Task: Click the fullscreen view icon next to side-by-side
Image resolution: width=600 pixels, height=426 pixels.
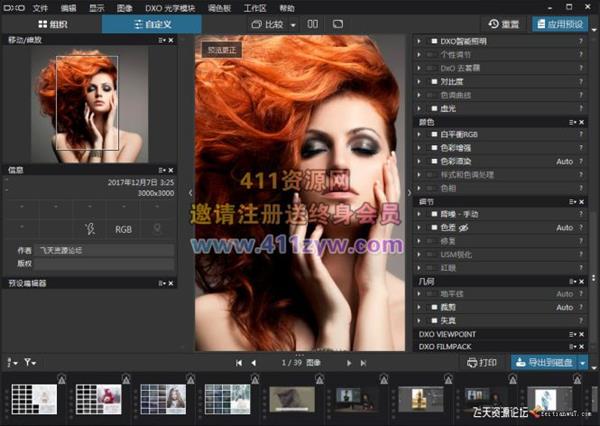Action: 338,23
